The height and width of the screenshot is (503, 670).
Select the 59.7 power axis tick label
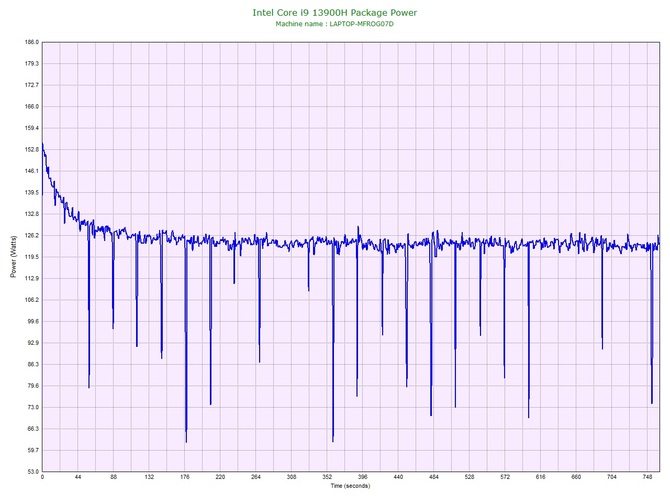[33, 450]
